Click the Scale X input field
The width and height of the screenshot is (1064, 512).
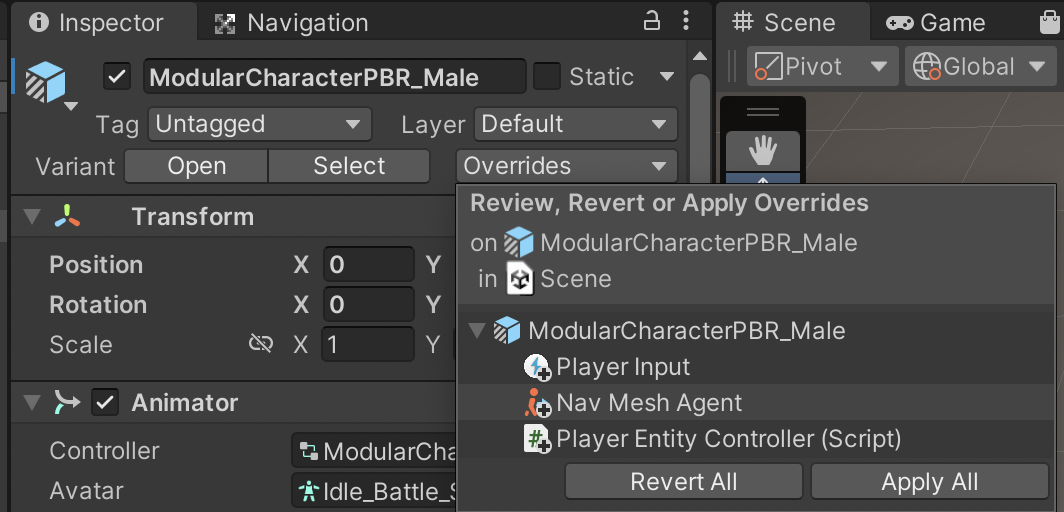click(368, 344)
